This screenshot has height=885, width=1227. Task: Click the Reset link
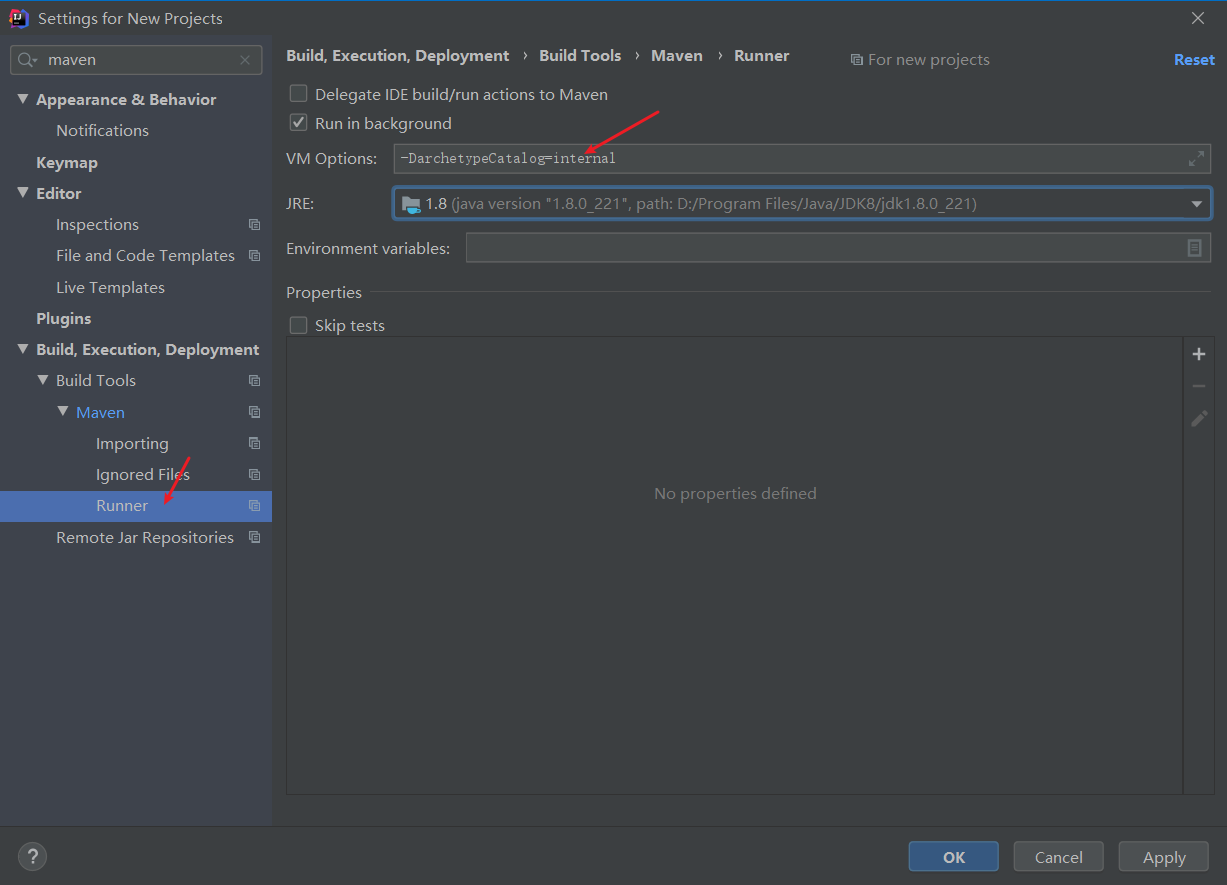click(1194, 60)
